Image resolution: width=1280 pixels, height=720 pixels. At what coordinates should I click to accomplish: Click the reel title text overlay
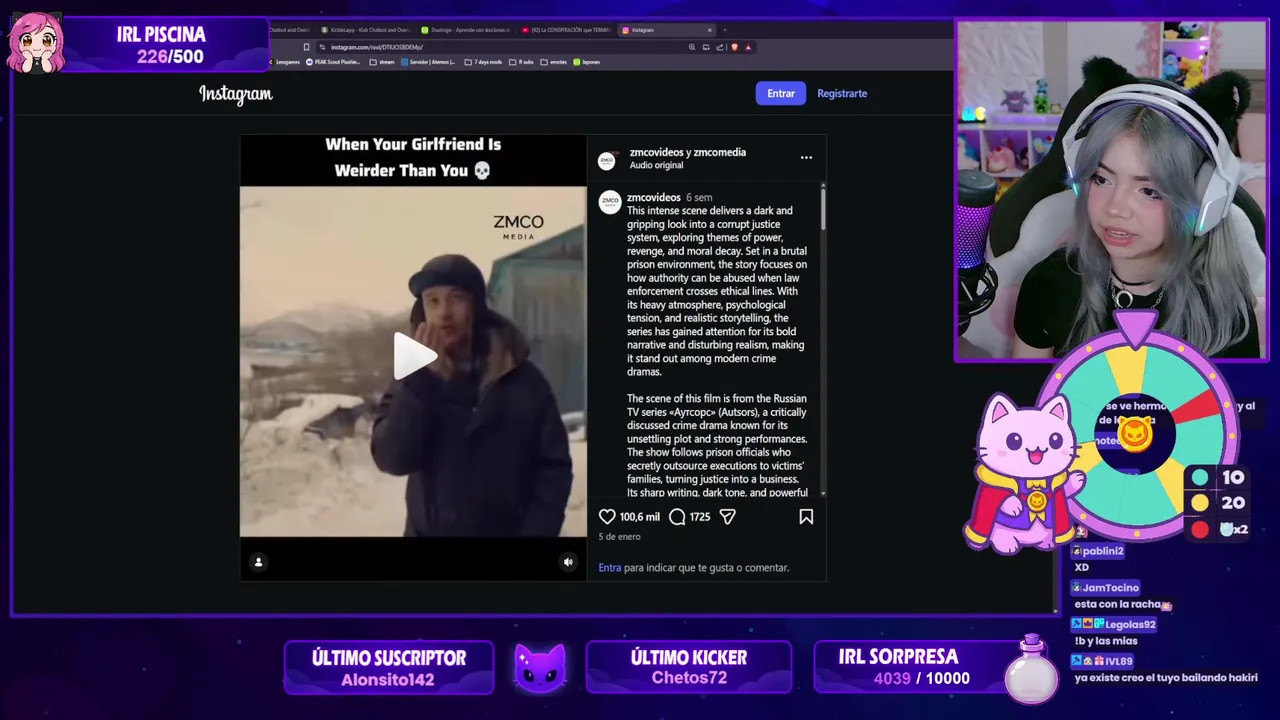[413, 157]
